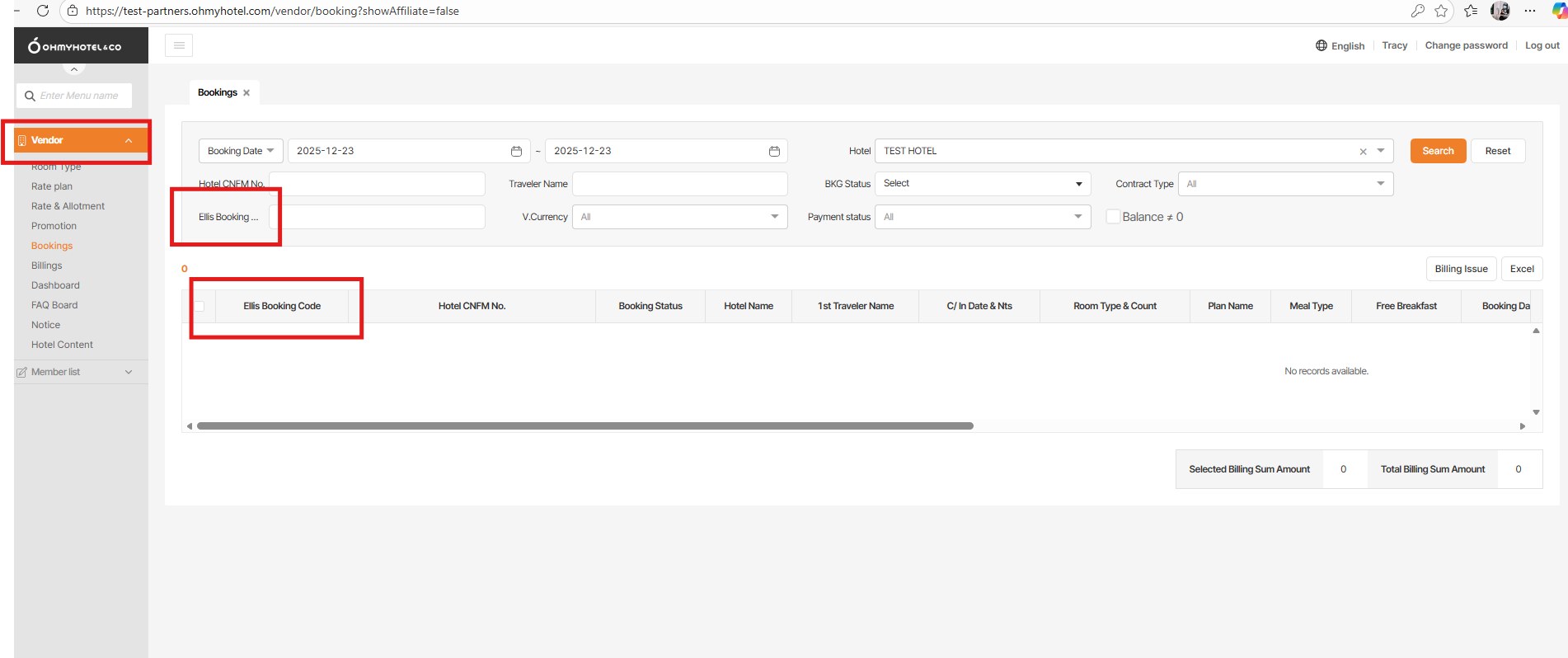Click the orange Search button
The image size is (1568, 658).
click(1438, 151)
